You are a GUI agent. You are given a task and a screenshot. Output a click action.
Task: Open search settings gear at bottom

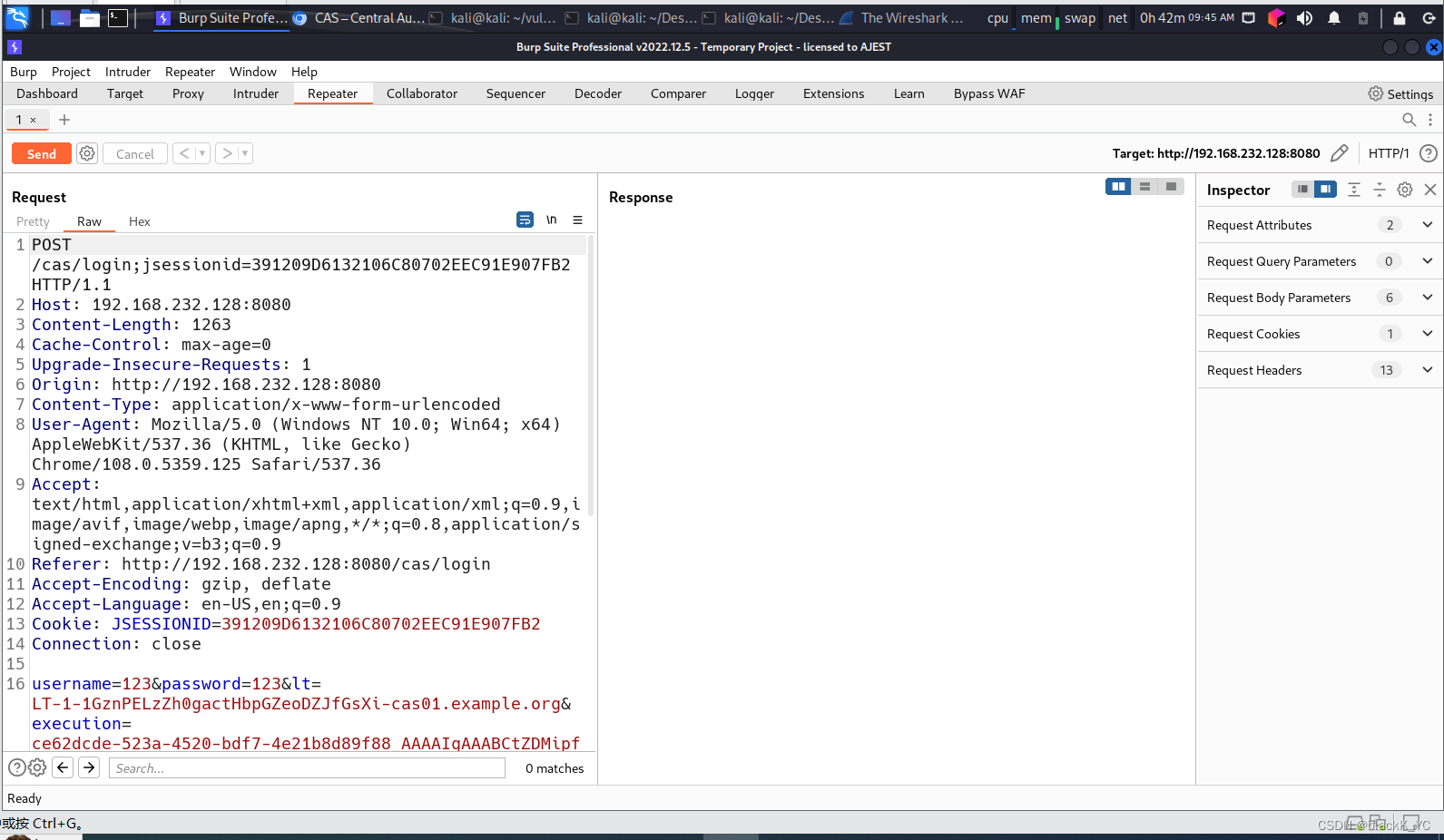click(37, 767)
